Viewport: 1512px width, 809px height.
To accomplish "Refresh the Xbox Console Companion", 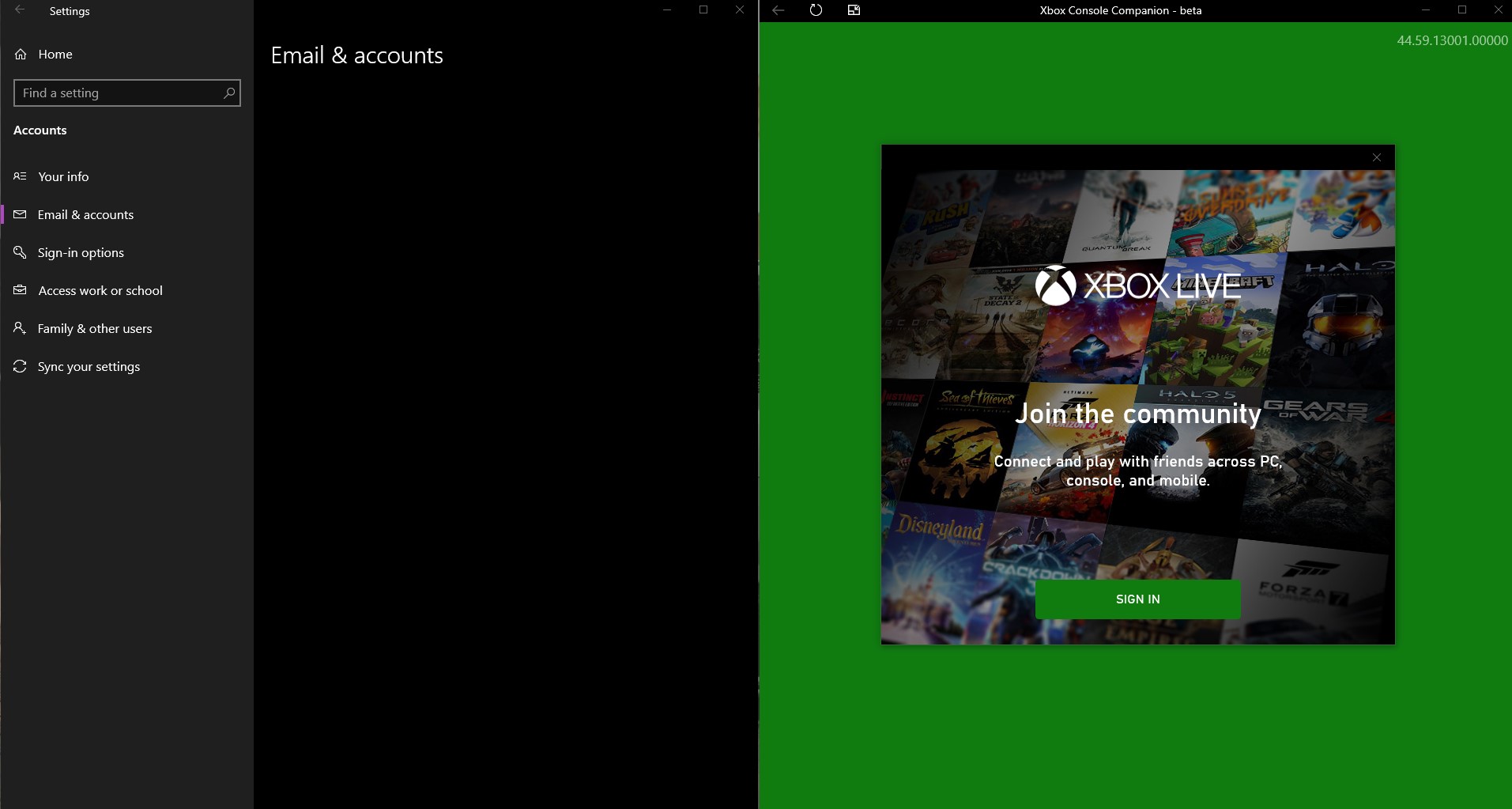I will [x=816, y=10].
